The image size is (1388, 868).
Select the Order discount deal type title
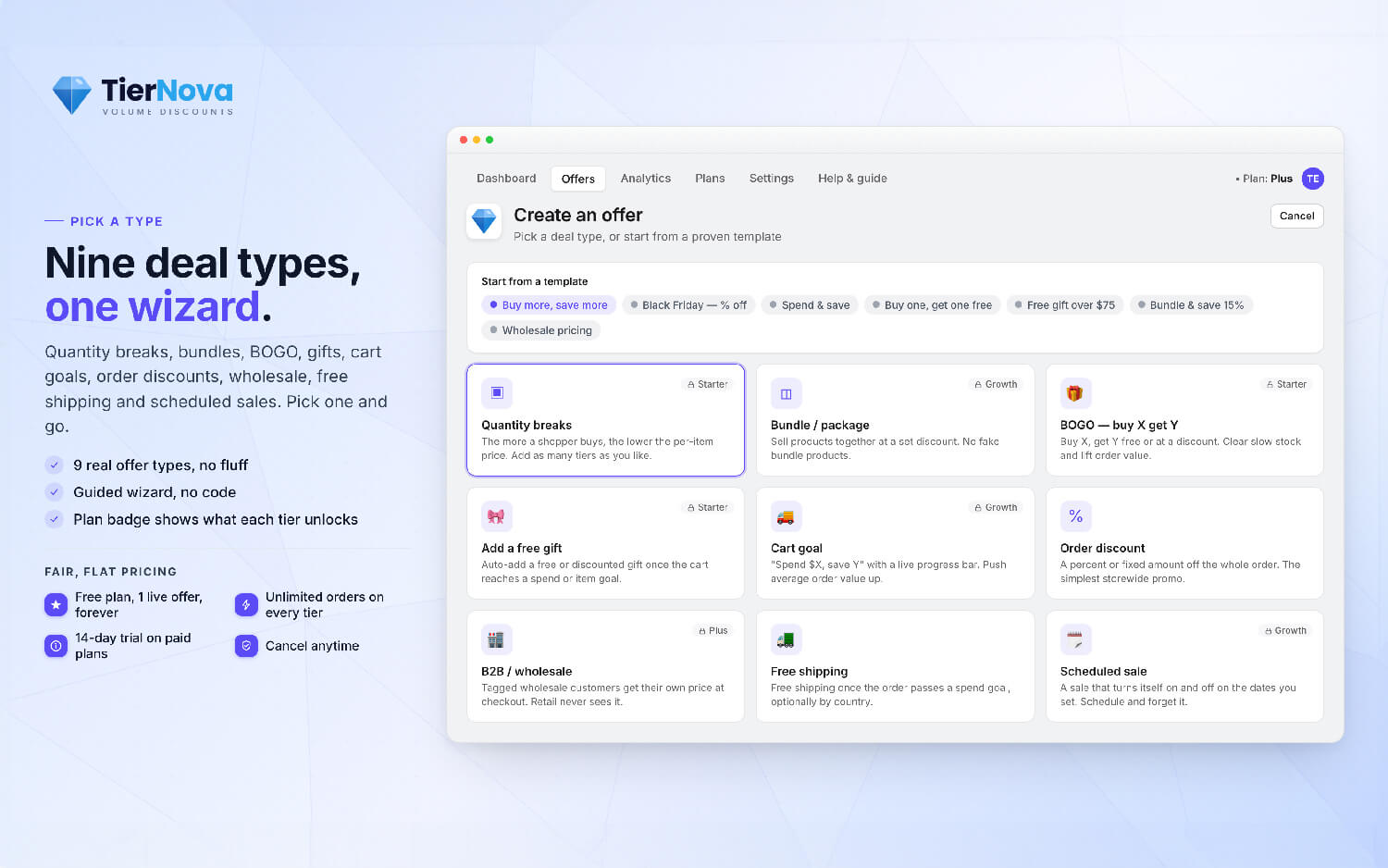(x=1102, y=549)
